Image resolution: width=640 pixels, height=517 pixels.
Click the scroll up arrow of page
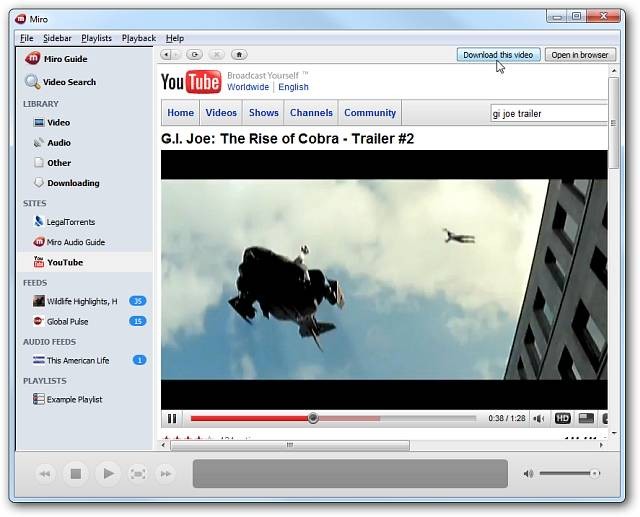[613, 71]
